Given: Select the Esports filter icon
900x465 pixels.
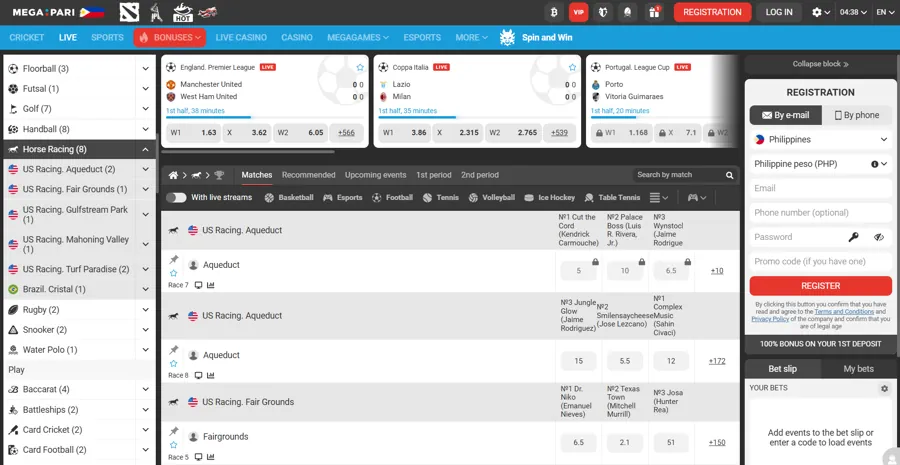Looking at the screenshot, I should 328,197.
